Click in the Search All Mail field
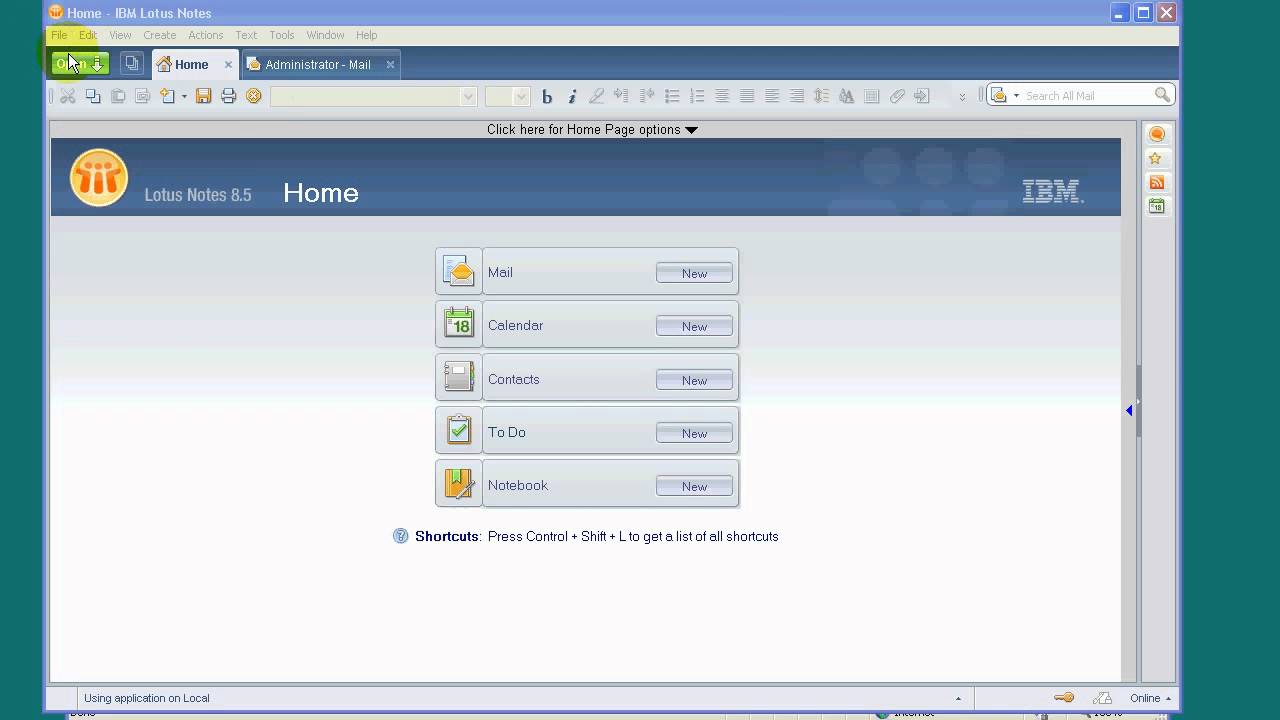The height and width of the screenshot is (720, 1280). (x=1088, y=96)
